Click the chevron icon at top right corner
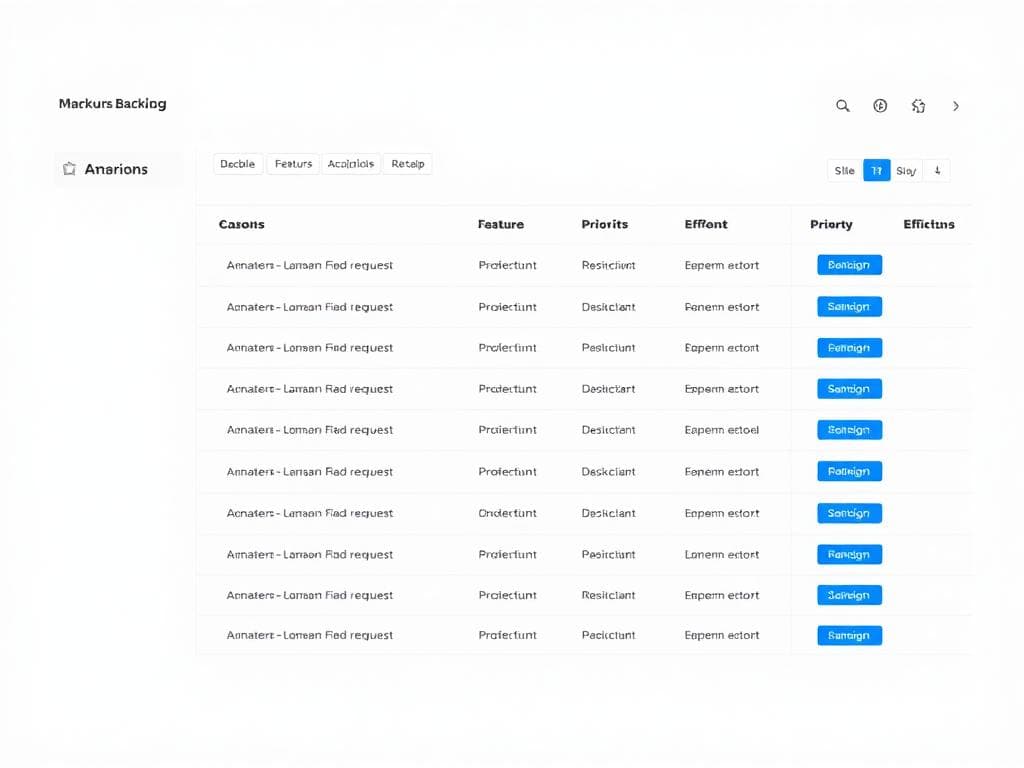This screenshot has height=768, width=1024. (x=956, y=105)
